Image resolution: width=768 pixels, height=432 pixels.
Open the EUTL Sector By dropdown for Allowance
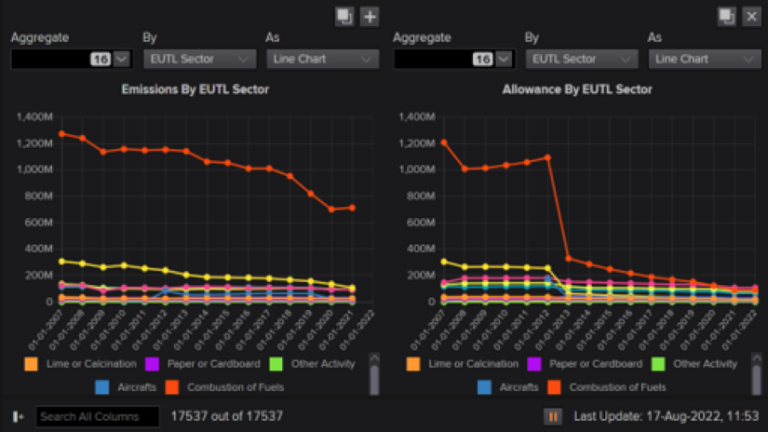coord(581,59)
